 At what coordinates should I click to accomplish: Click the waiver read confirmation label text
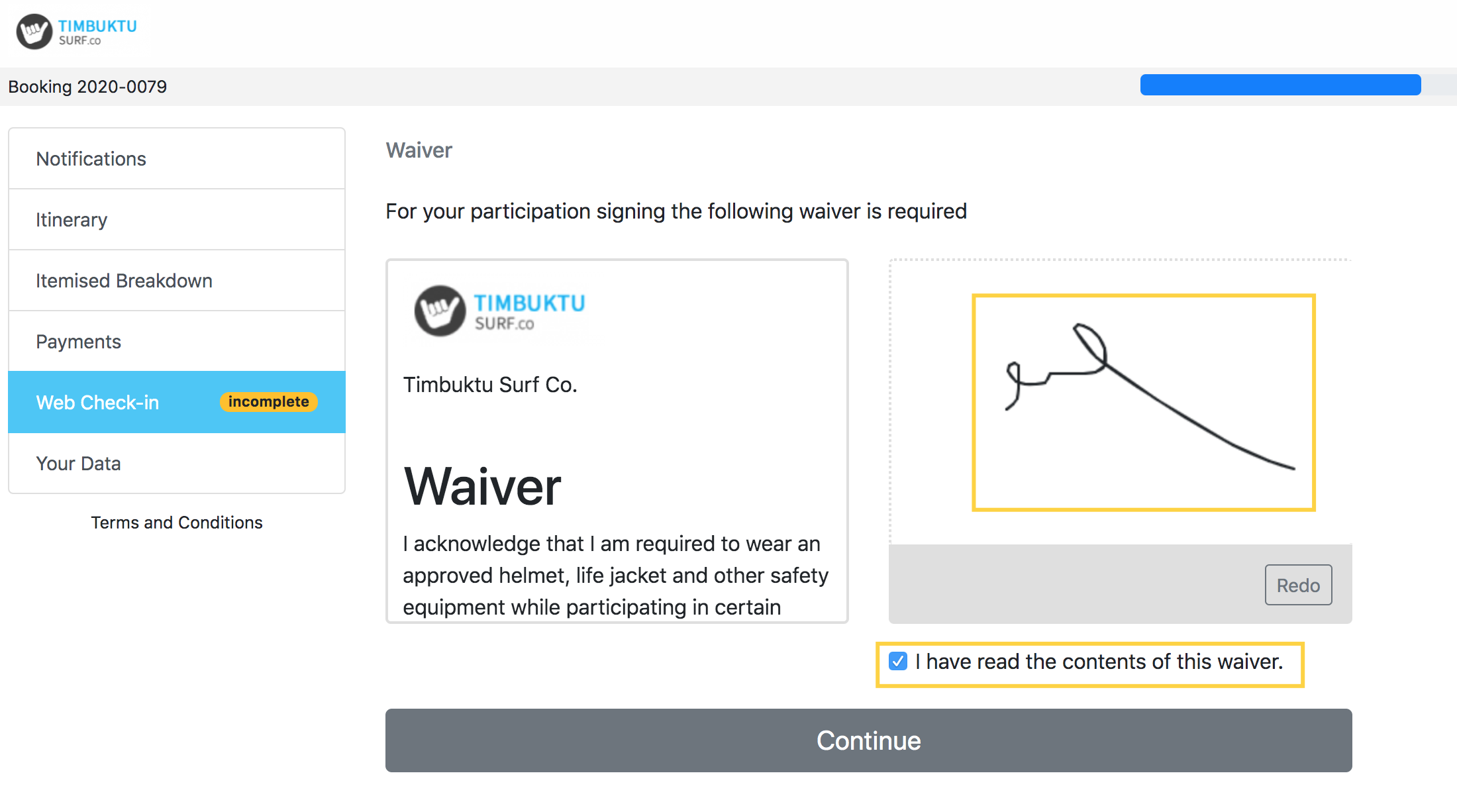[x=1099, y=662]
